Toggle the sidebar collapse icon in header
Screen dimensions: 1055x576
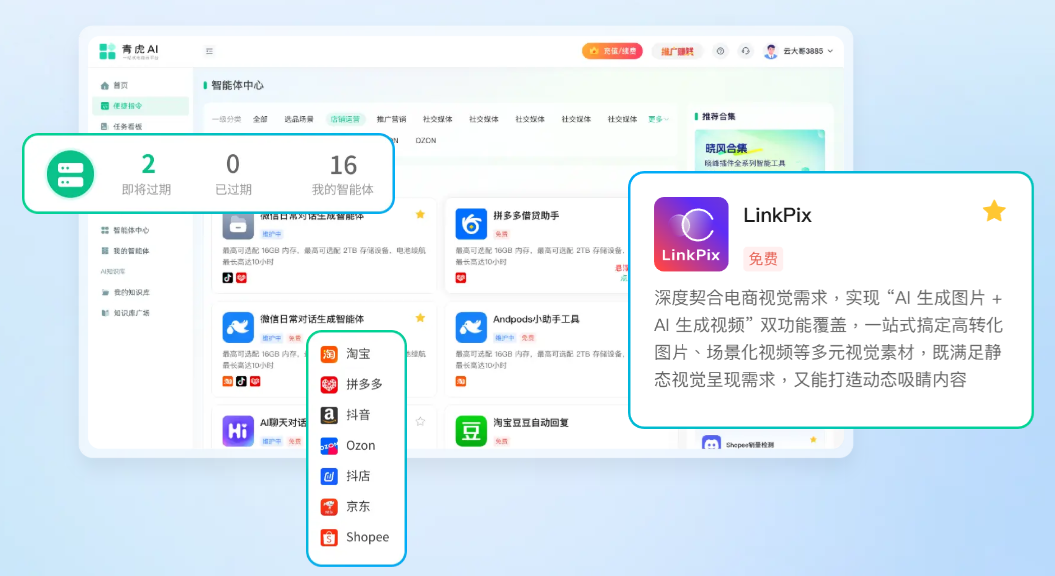pyautogui.click(x=209, y=51)
